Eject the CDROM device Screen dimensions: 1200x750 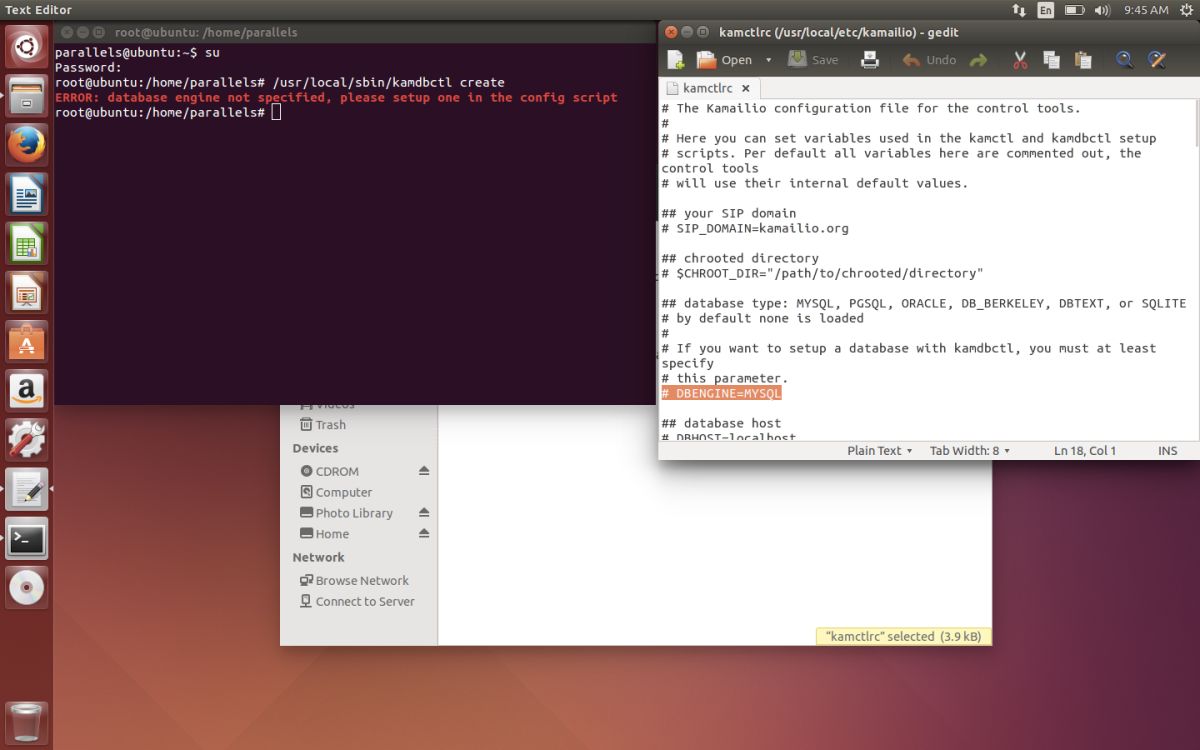[424, 471]
